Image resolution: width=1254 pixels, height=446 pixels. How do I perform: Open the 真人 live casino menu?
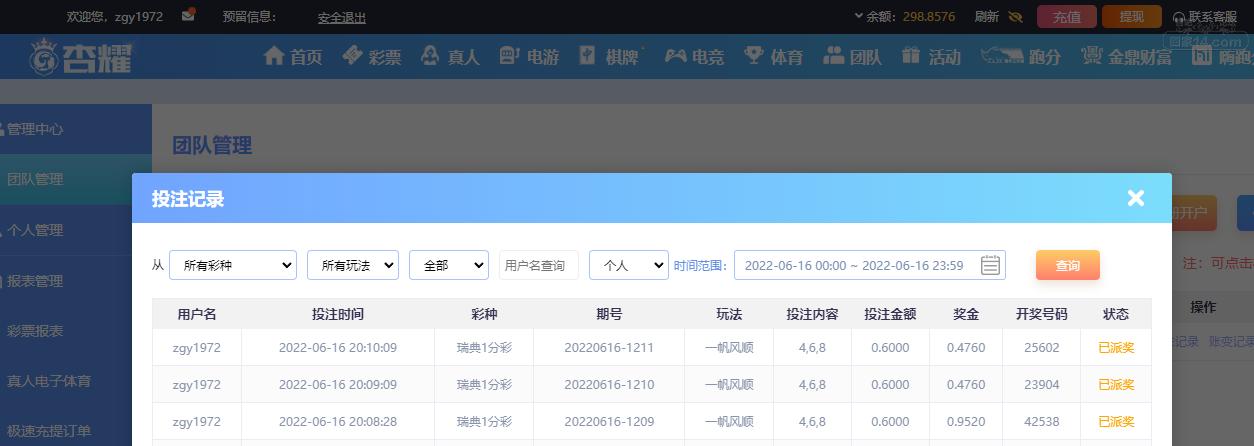450,57
